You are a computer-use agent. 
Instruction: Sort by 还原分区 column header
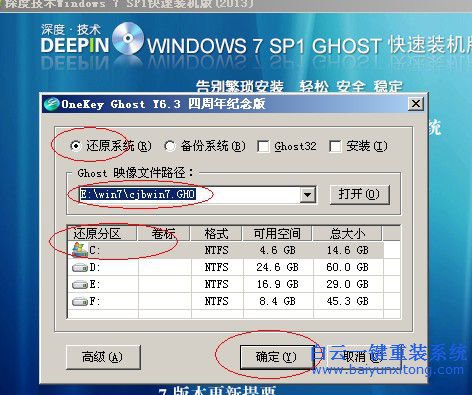(x=102, y=234)
